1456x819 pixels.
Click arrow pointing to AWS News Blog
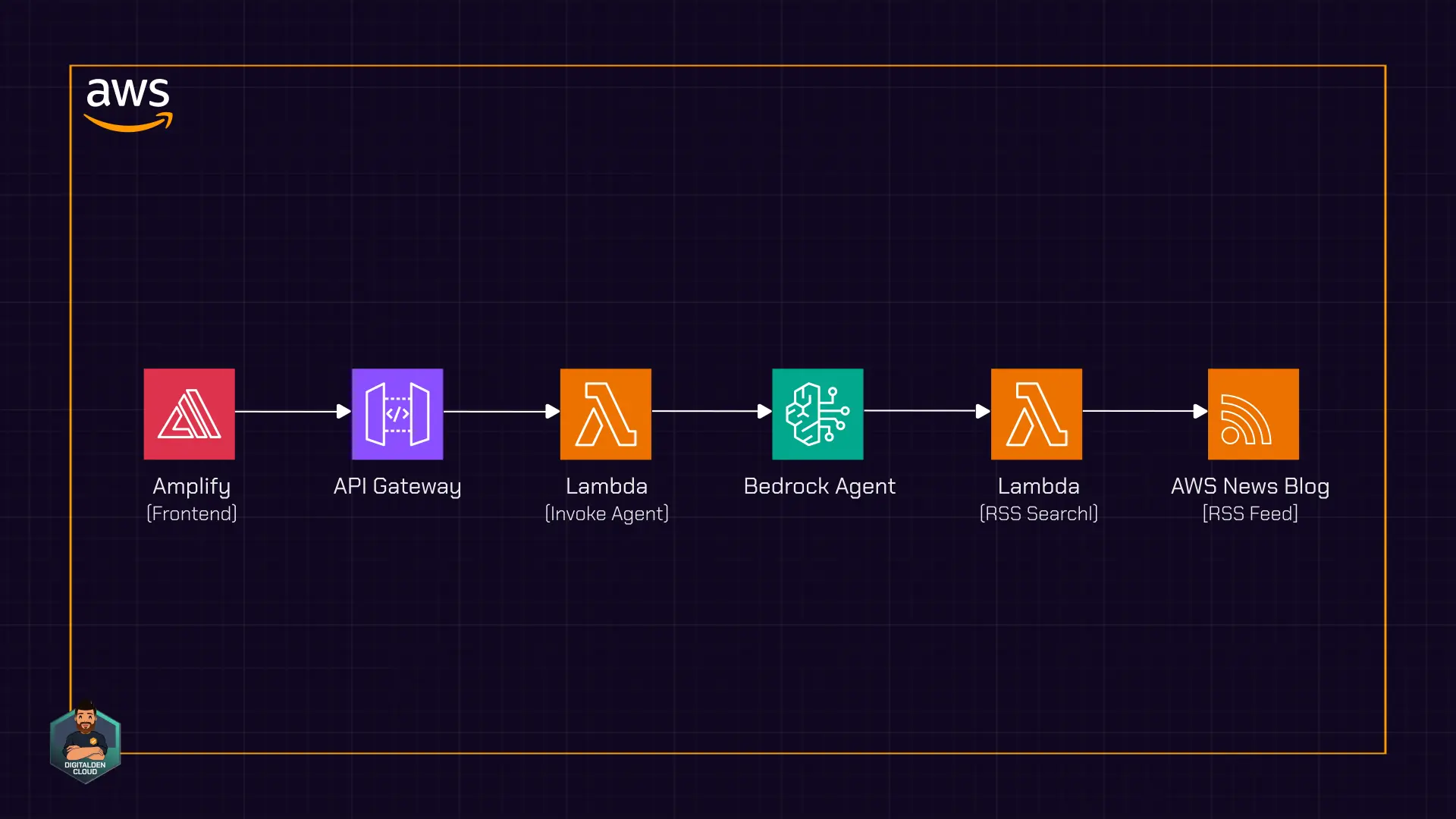coord(1144,411)
